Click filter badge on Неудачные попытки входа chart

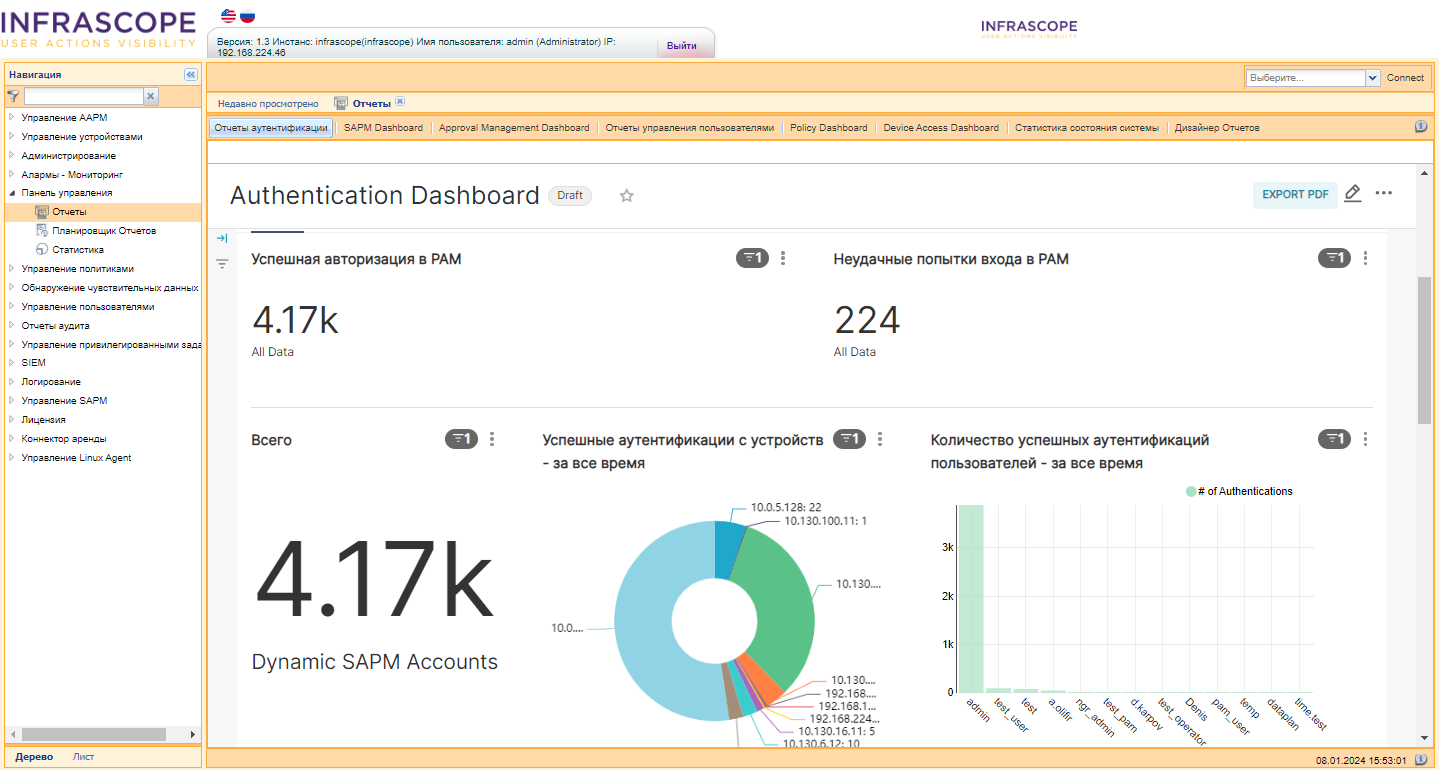click(x=1334, y=258)
